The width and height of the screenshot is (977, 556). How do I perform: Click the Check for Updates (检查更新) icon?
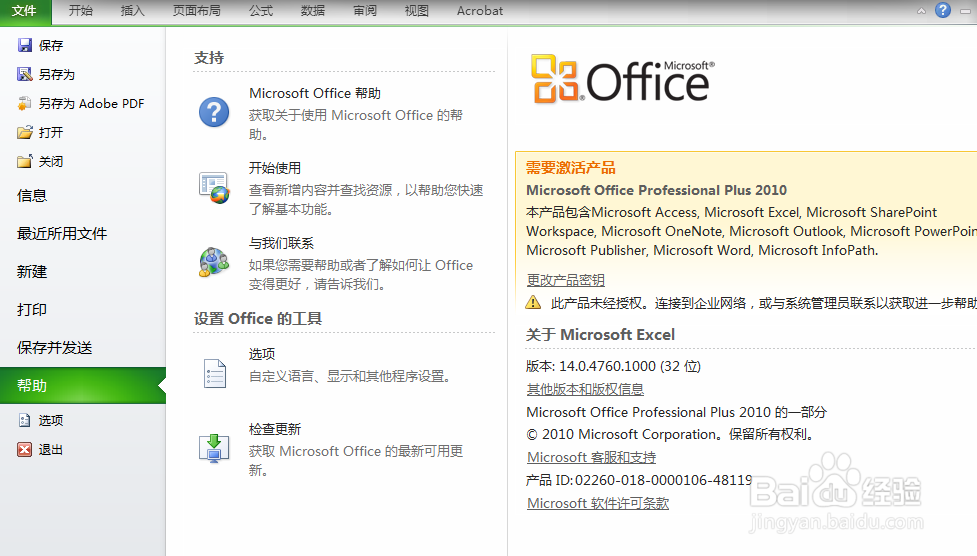pyautogui.click(x=214, y=447)
